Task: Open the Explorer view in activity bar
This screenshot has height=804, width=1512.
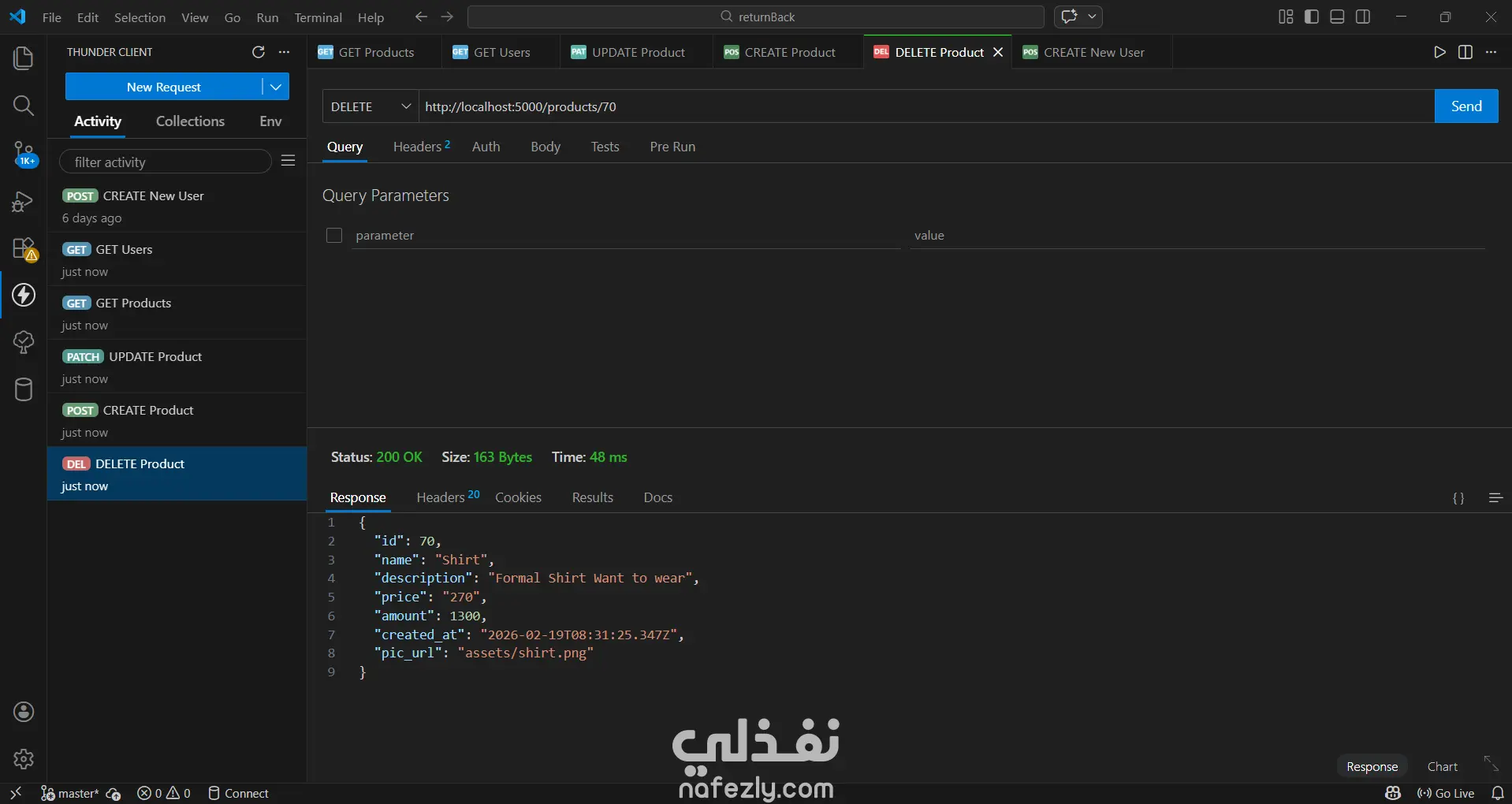Action: [24, 58]
